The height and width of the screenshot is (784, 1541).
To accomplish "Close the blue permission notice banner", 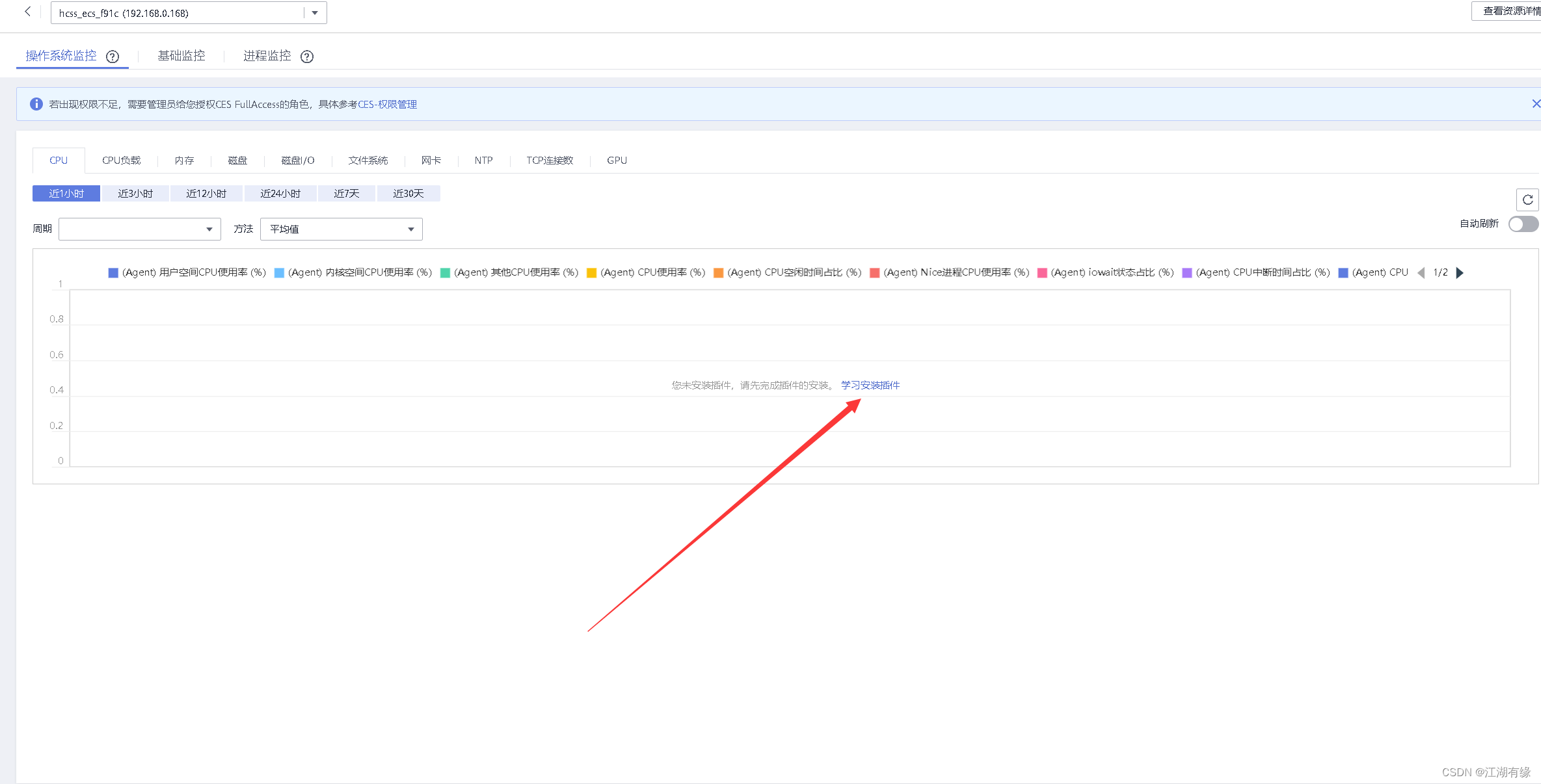I will [x=1536, y=104].
